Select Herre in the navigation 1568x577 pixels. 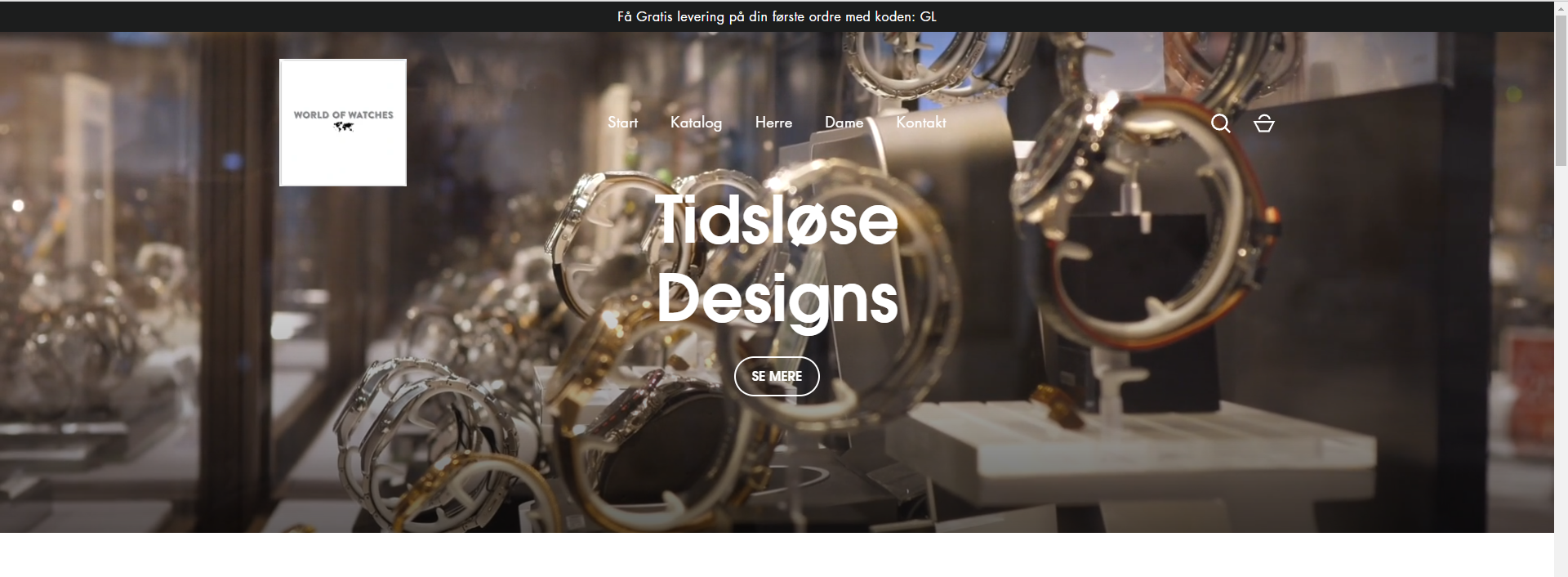pos(773,123)
